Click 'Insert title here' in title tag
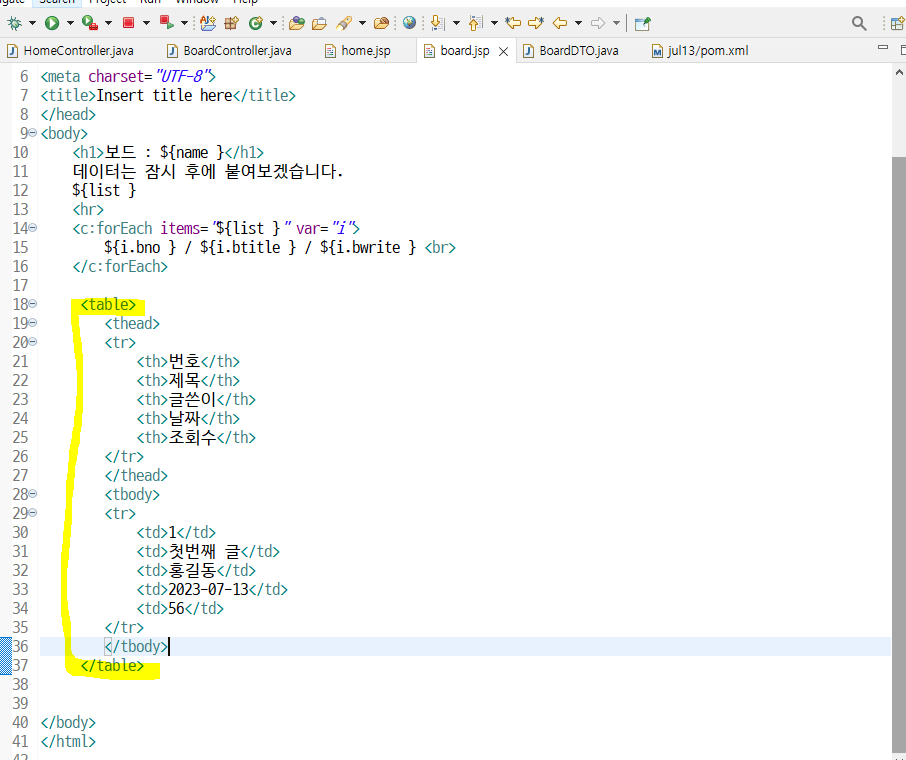The width and height of the screenshot is (906, 760). [164, 95]
